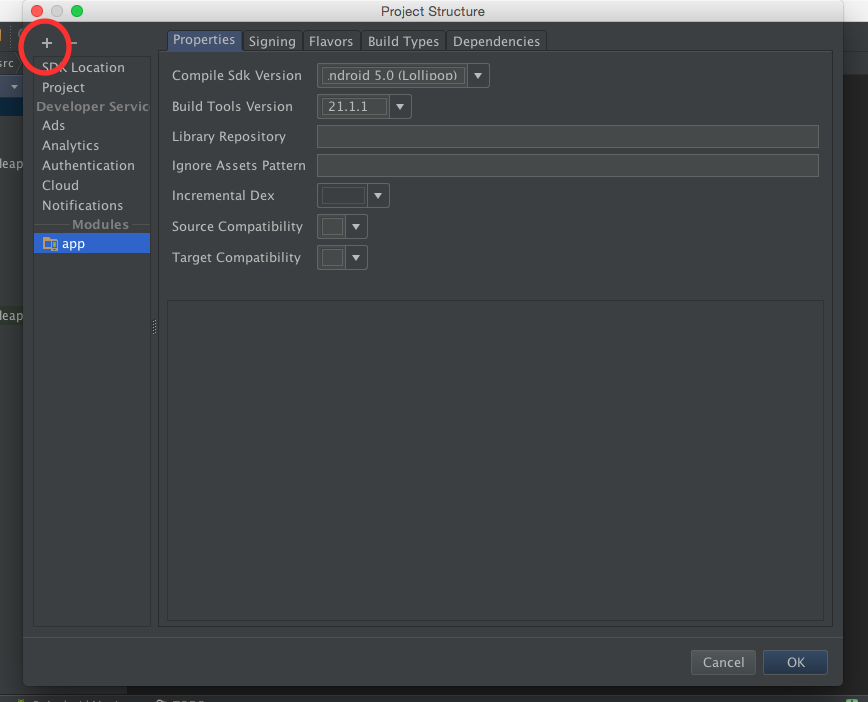Select Notifications in sidebar
868x702 pixels.
(x=82, y=205)
